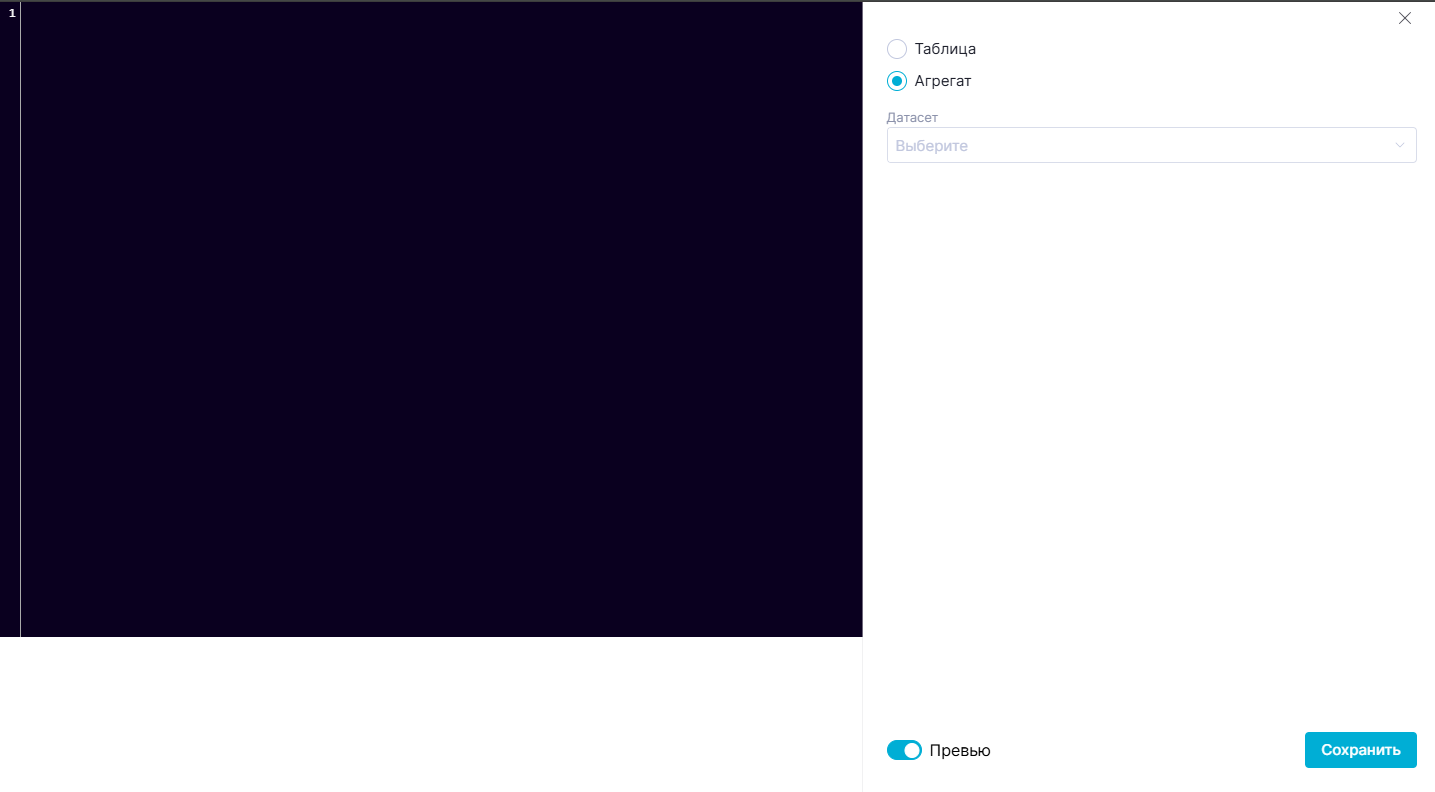The width and height of the screenshot is (1435, 792).
Task: Toggle the Превью switch off
Action: click(904, 750)
